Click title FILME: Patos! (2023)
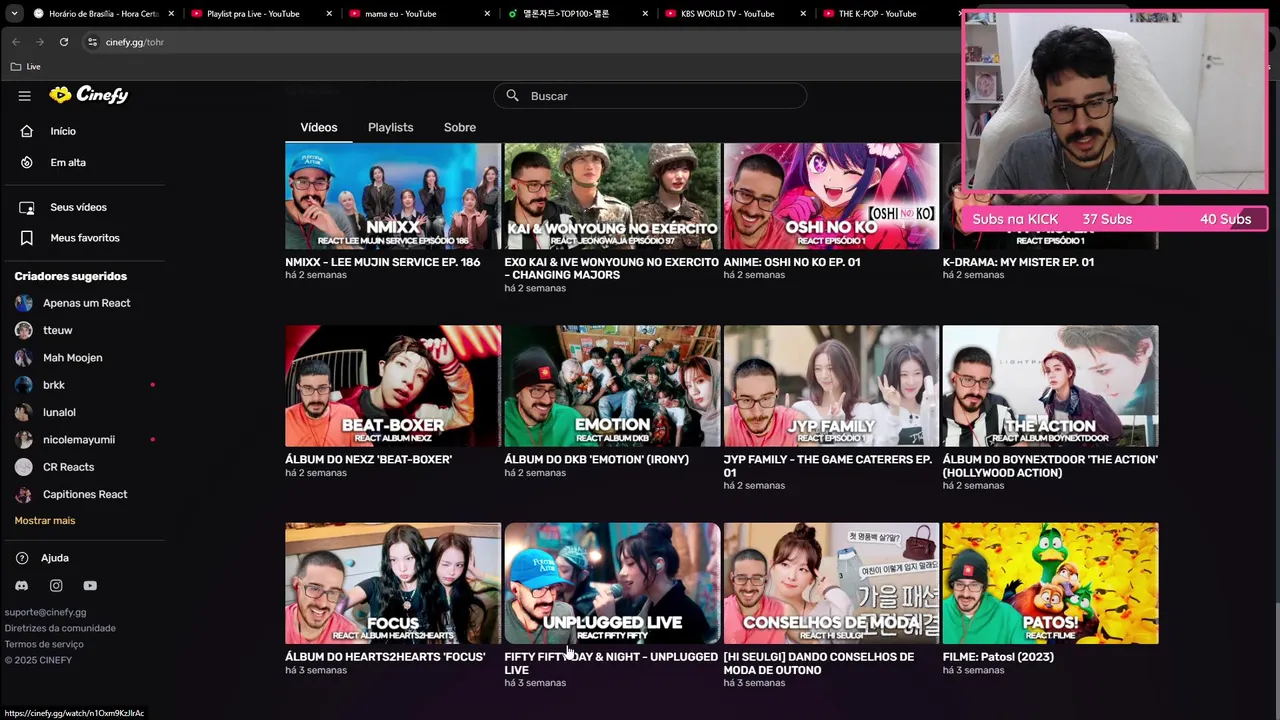The image size is (1280, 720). (998, 657)
